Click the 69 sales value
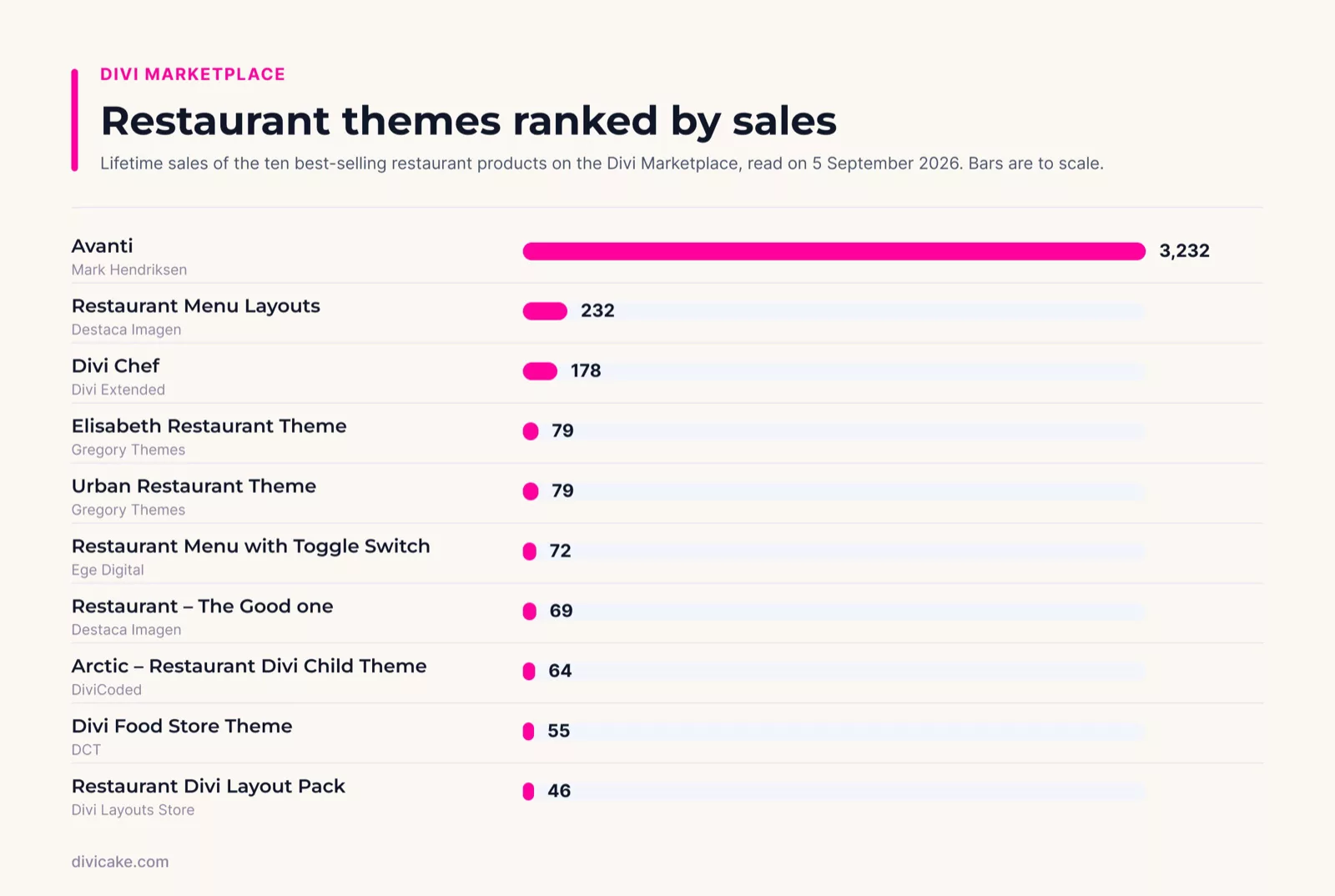This screenshot has height=896, width=1335. click(561, 612)
